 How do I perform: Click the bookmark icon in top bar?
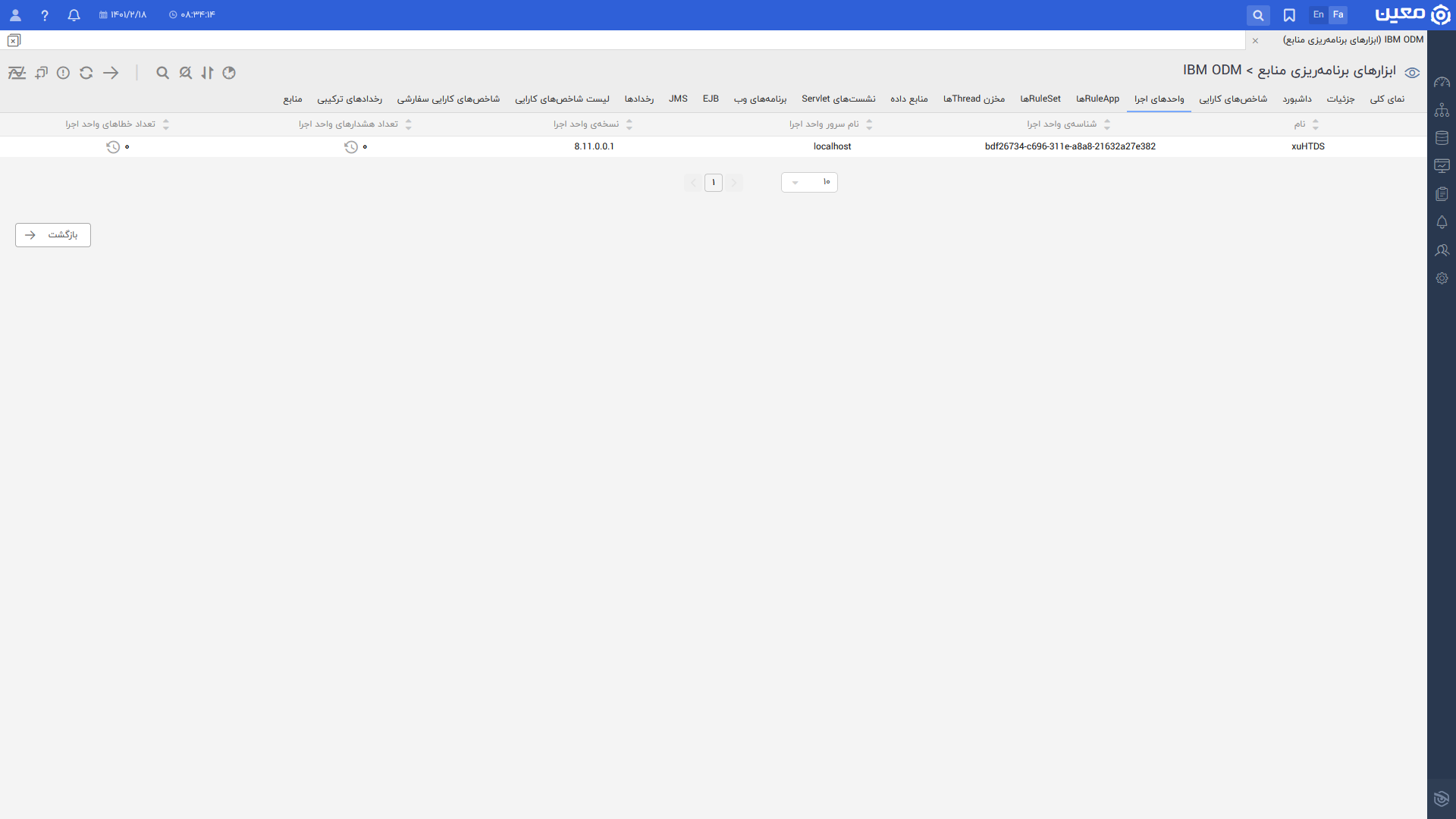pyautogui.click(x=1289, y=15)
